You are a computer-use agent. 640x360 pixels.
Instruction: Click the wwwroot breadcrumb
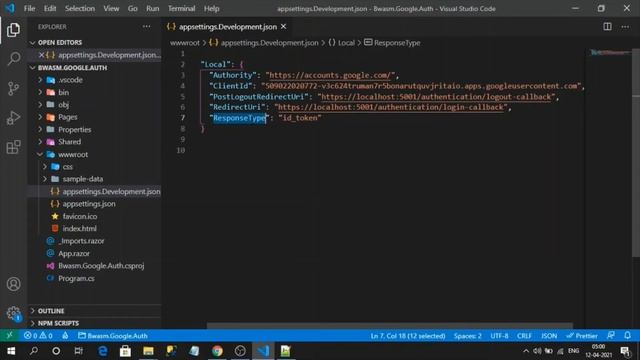(x=185, y=43)
